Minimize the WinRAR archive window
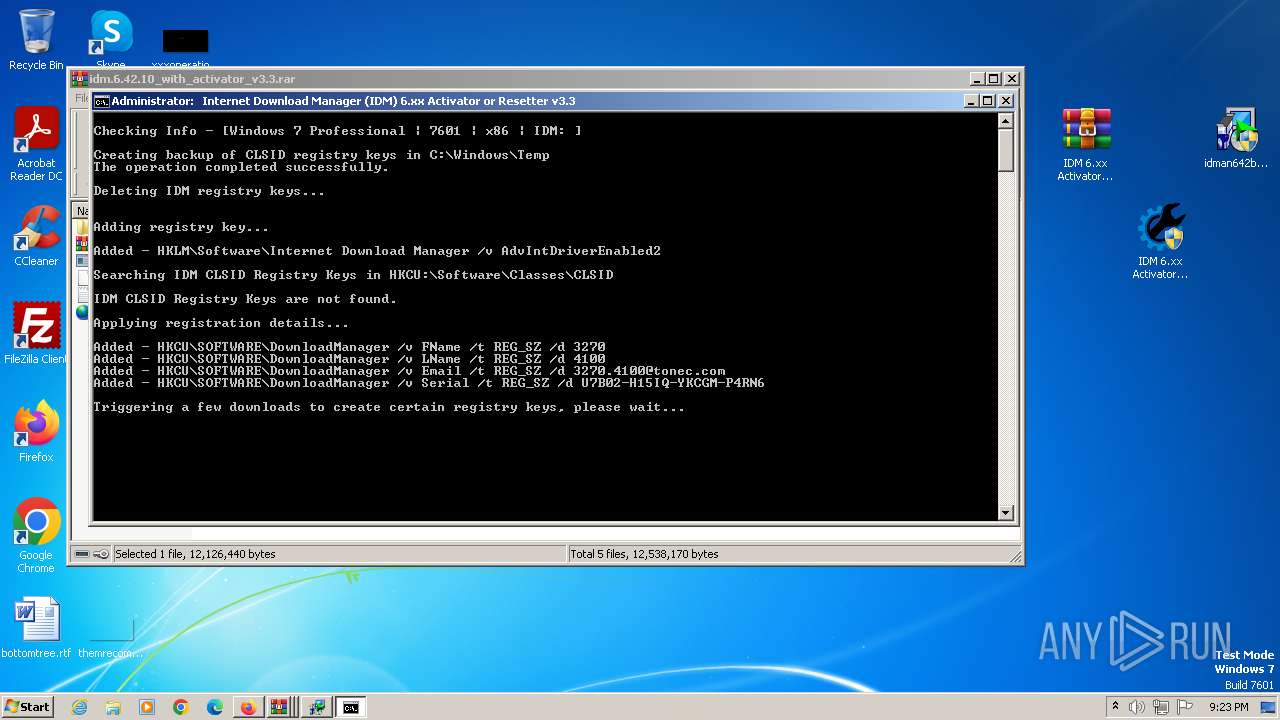The height and width of the screenshot is (720, 1280). (x=977, y=79)
